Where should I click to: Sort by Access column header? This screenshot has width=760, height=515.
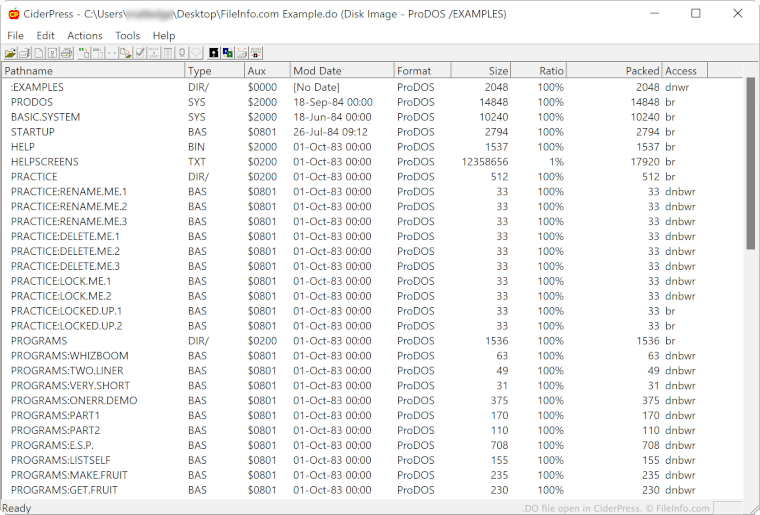click(x=684, y=71)
